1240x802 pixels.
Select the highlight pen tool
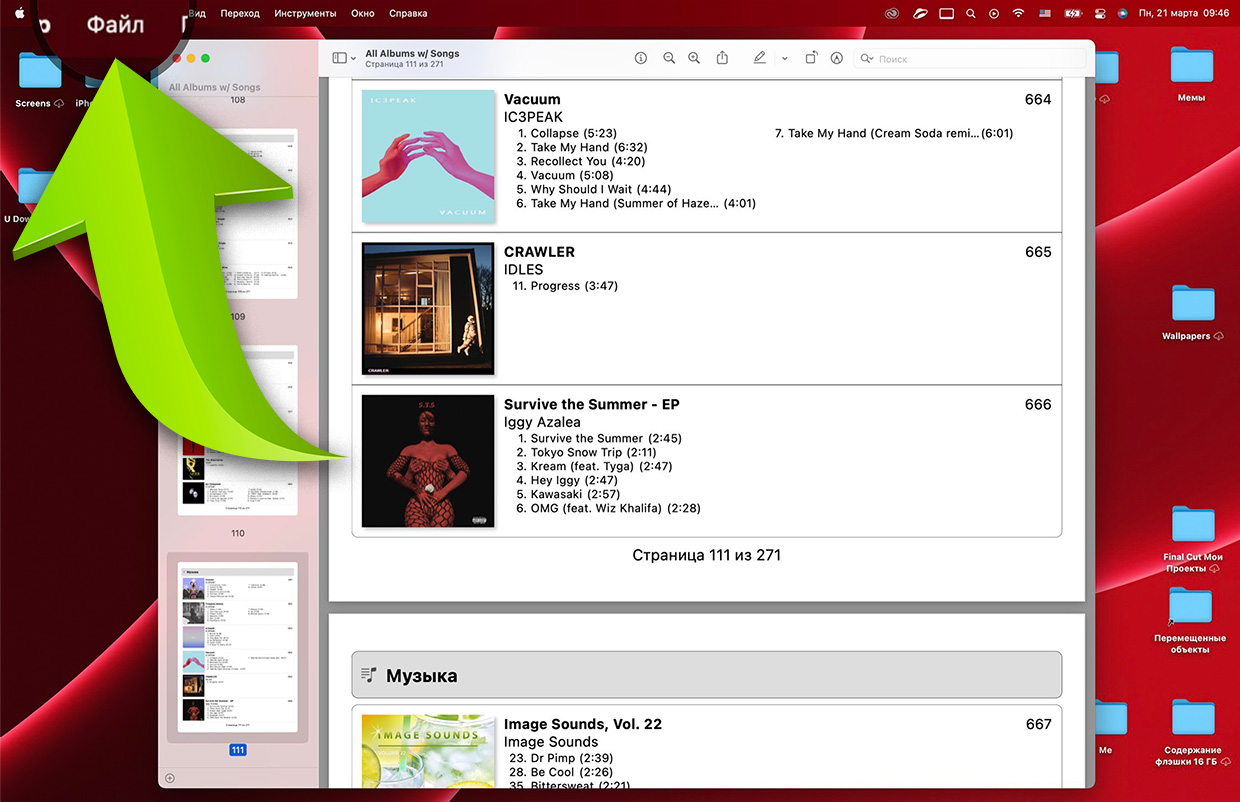(760, 59)
